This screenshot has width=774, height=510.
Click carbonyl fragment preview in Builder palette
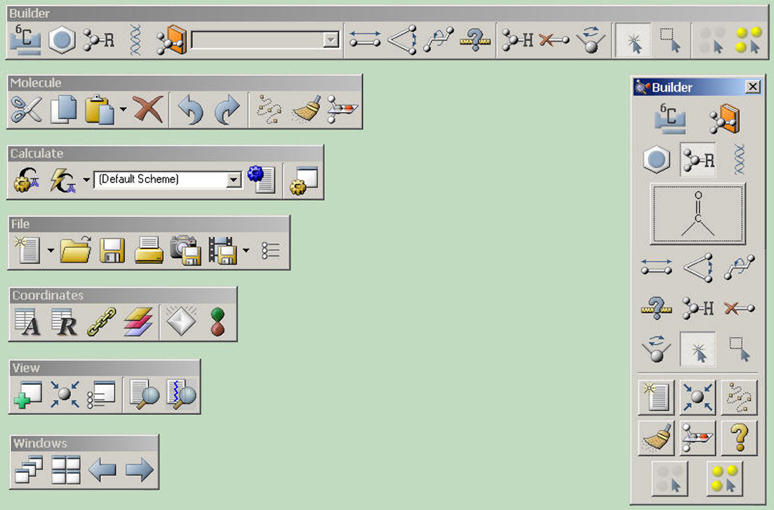point(698,214)
